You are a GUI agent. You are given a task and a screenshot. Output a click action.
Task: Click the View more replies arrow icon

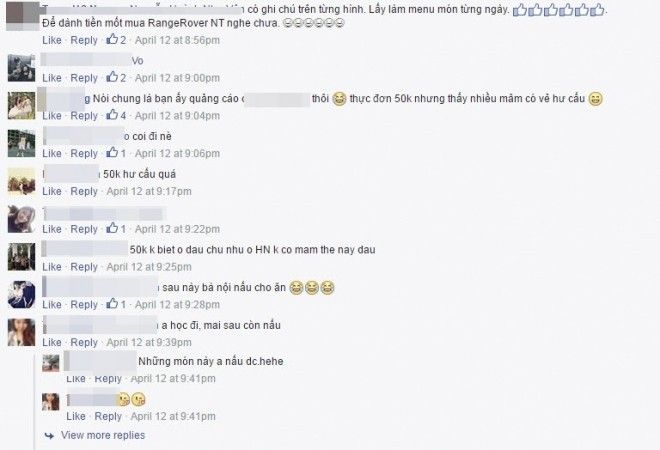click(49, 436)
